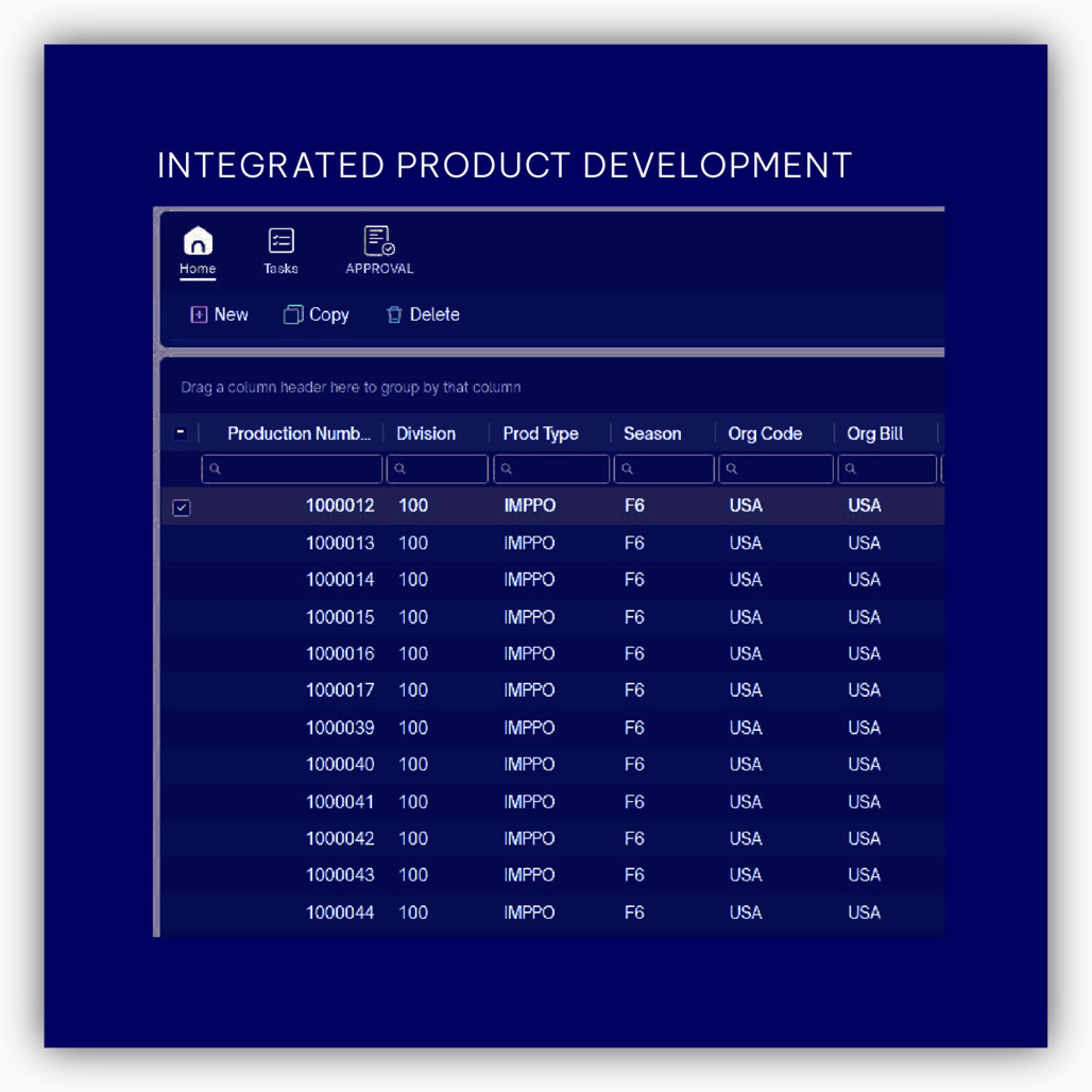The height and width of the screenshot is (1092, 1092).
Task: Switch to the Tasks tab label
Action: (281, 268)
